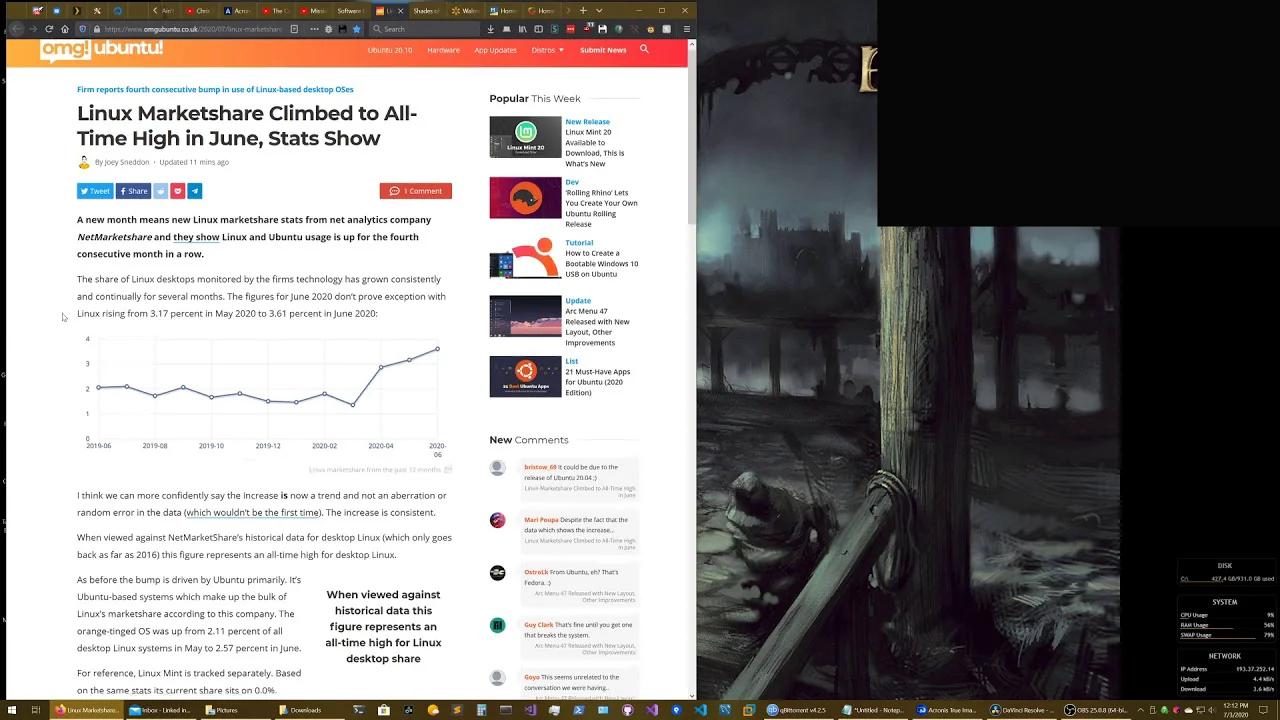Click the omg! ubuntu! site logo
Screen dimensions: 1280x720
point(101,50)
